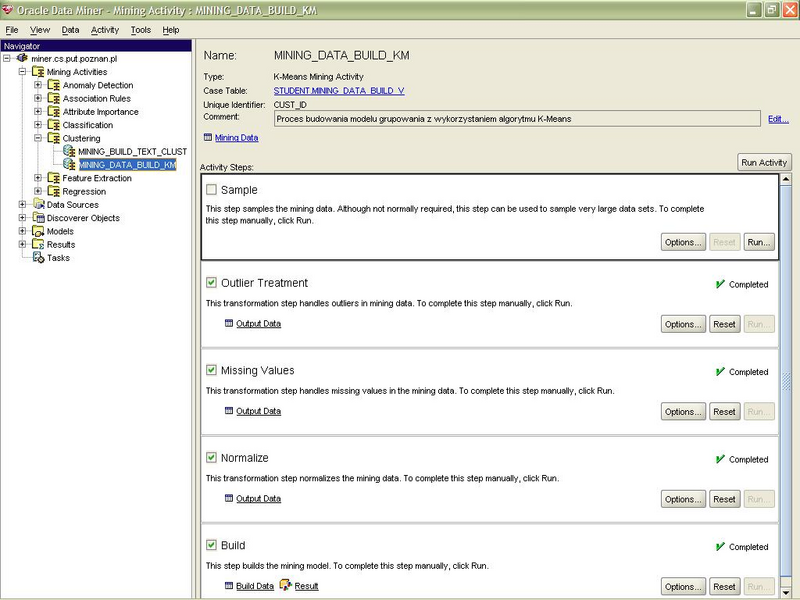Open the Tools menu

141,30
